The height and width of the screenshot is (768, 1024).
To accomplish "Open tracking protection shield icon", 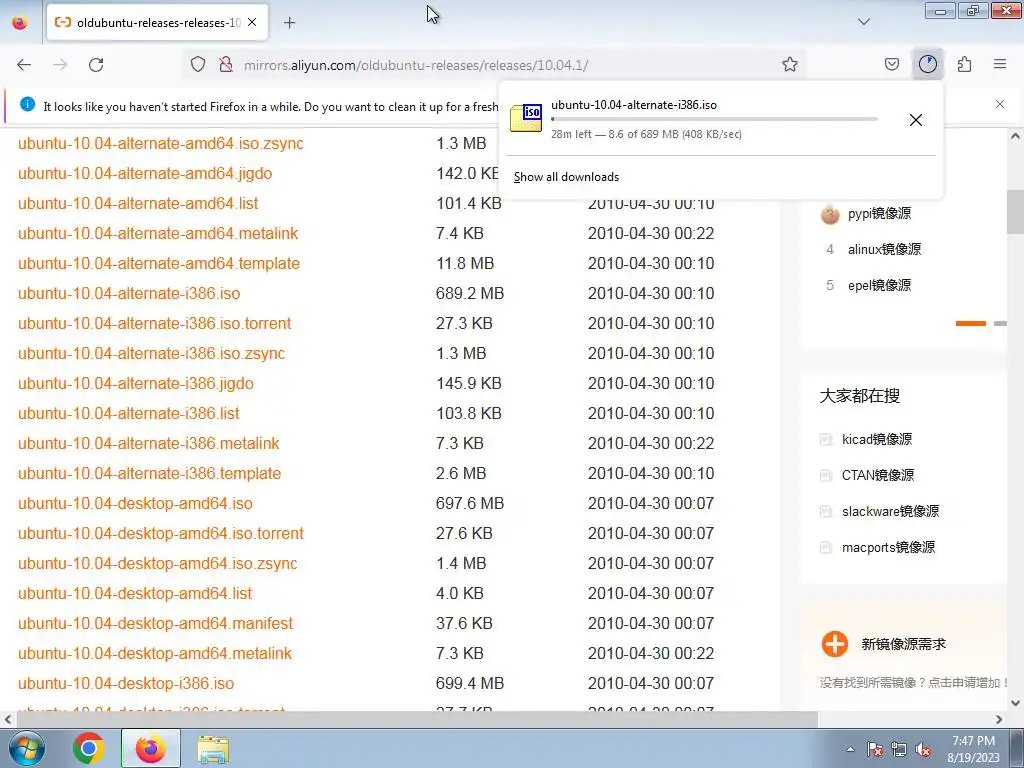I will 198,65.
